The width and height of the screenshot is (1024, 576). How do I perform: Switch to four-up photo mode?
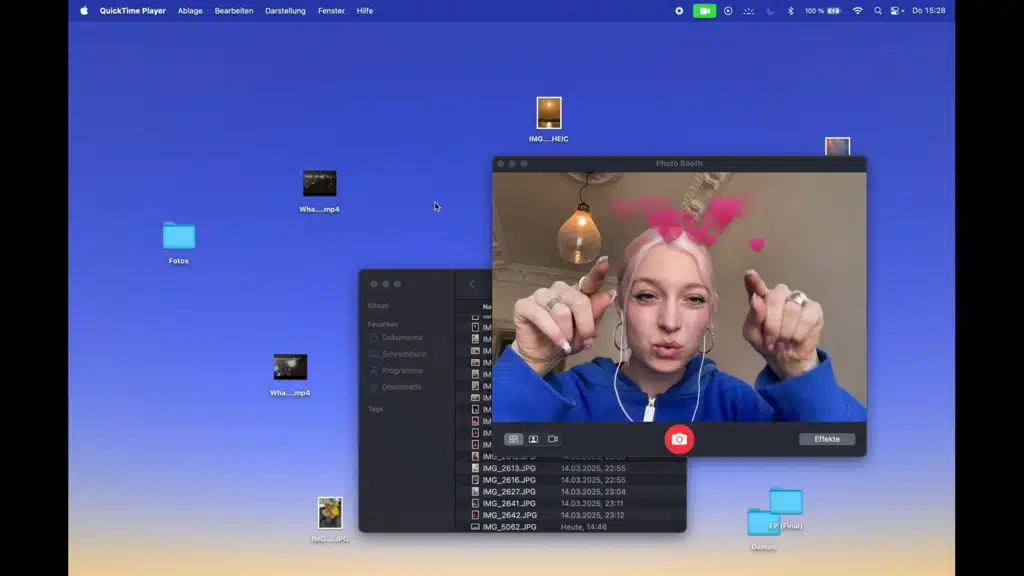513,439
